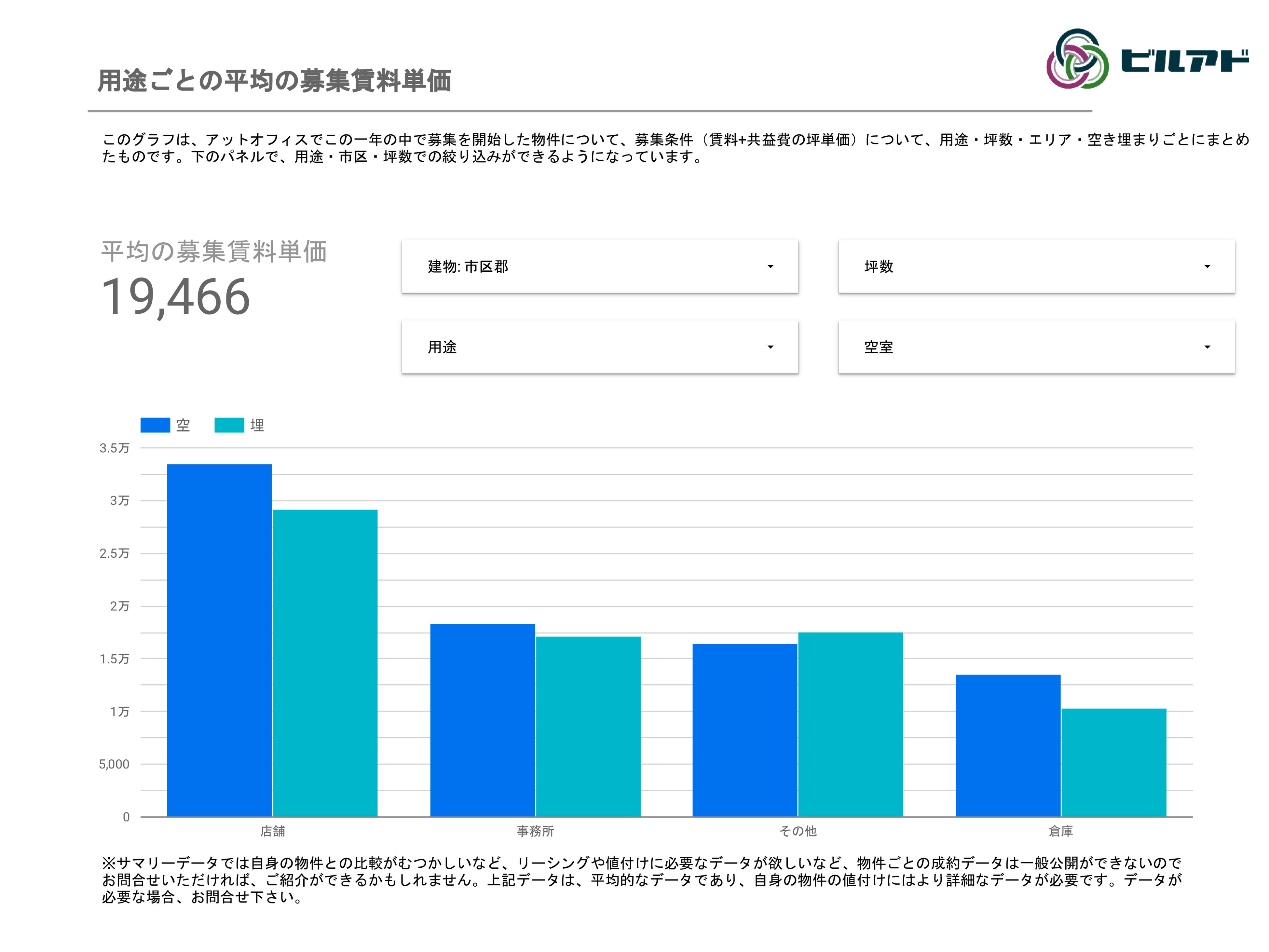Open the 坪数 filter dropdown

[x=1036, y=267]
